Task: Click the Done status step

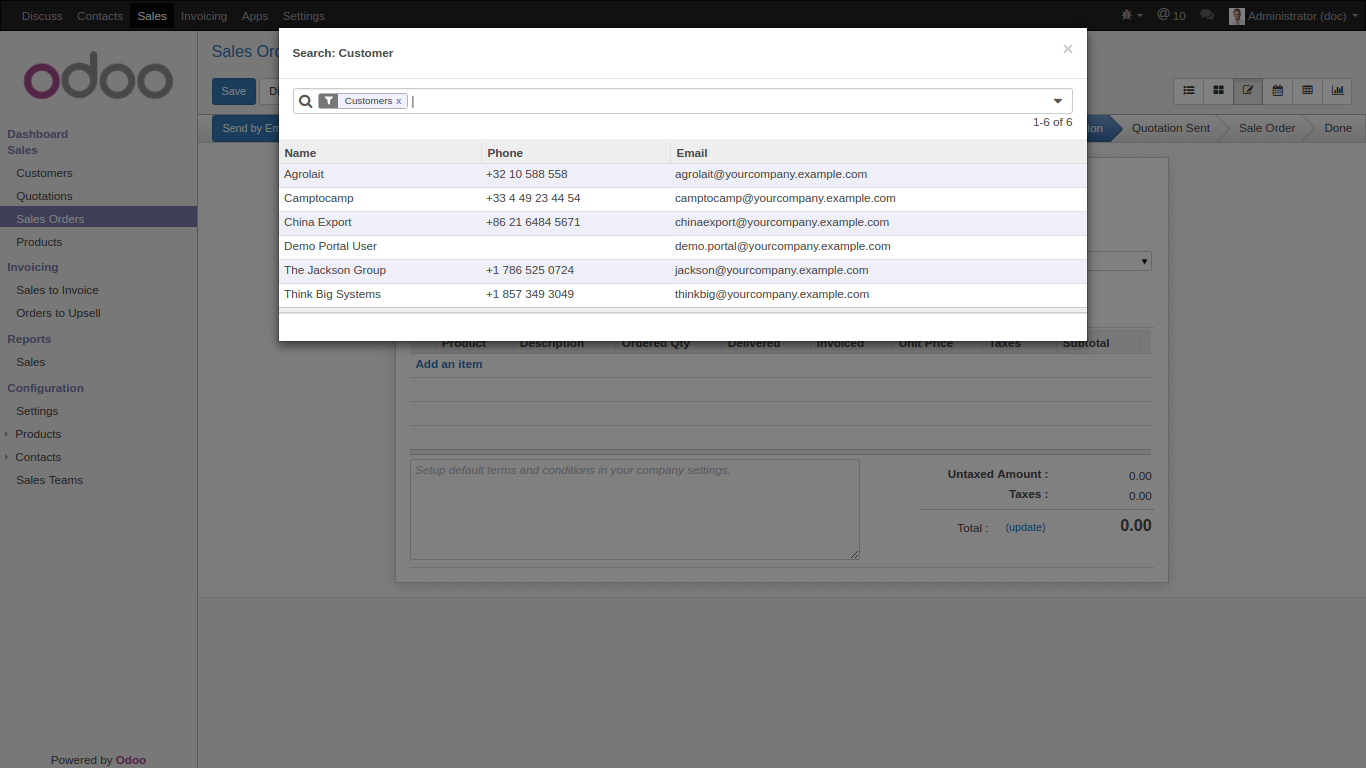Action: (x=1338, y=128)
